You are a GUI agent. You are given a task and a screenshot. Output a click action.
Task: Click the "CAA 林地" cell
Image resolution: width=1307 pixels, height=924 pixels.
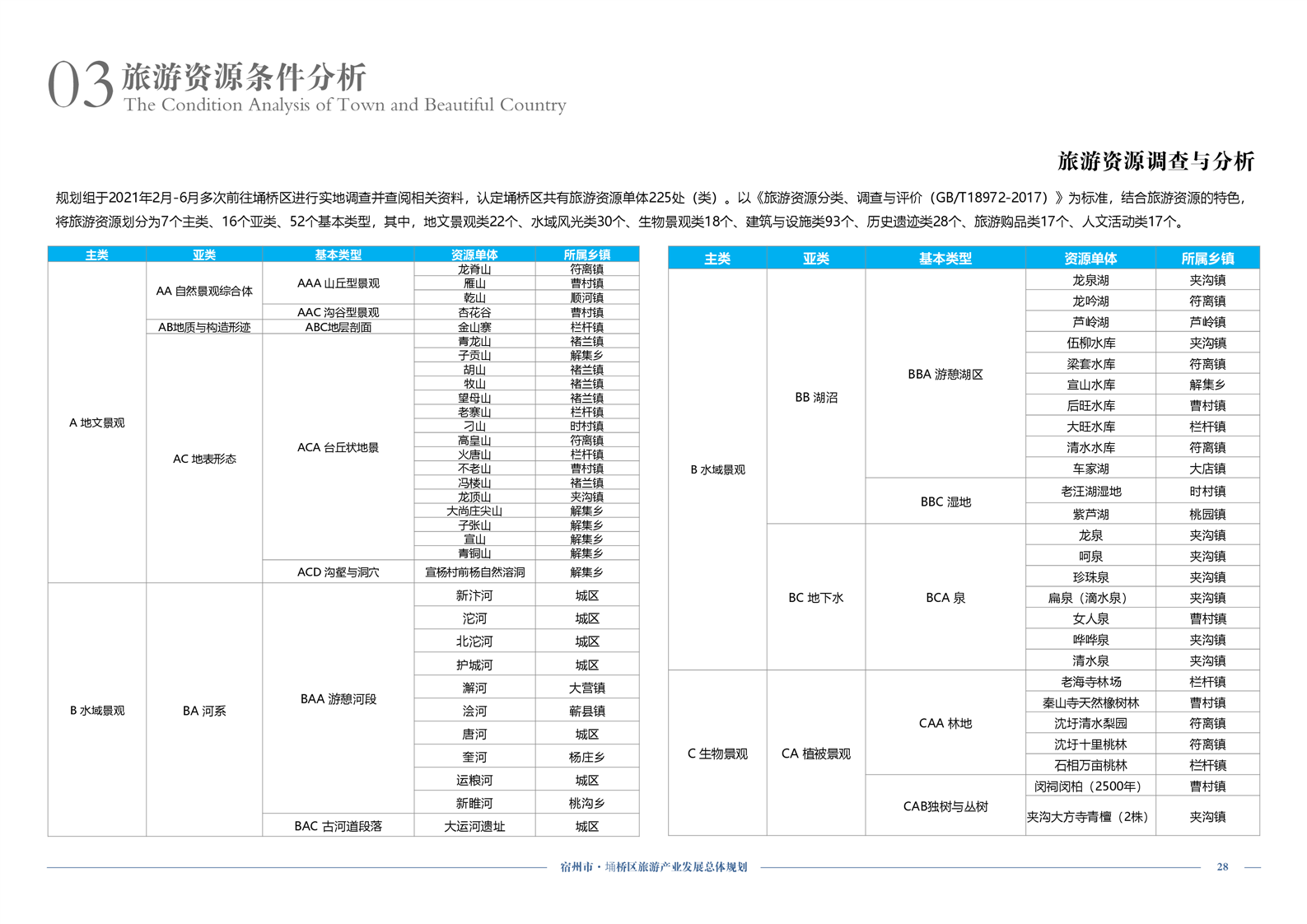945,723
